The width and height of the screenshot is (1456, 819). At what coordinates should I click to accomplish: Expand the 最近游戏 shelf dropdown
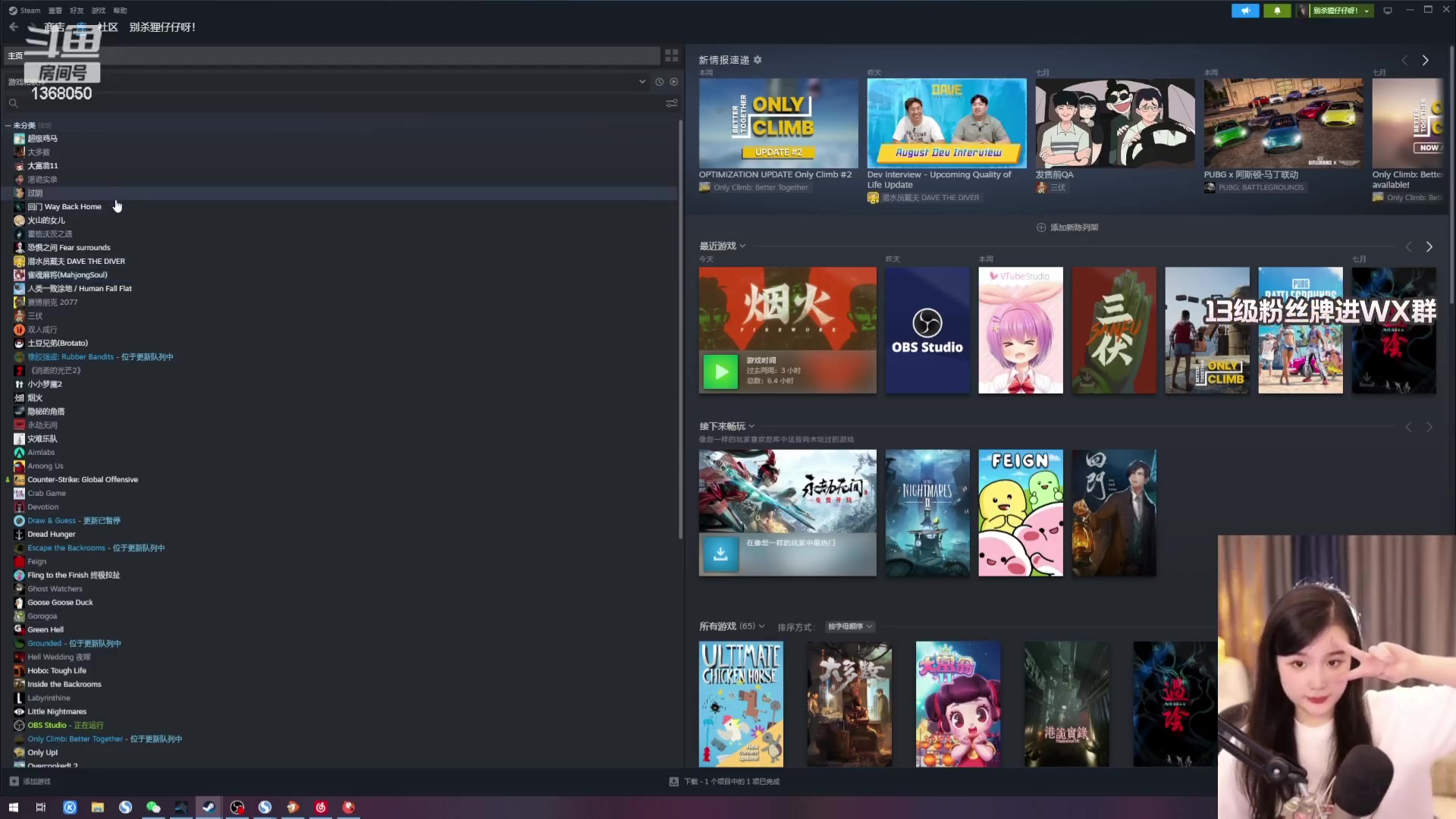coord(742,246)
